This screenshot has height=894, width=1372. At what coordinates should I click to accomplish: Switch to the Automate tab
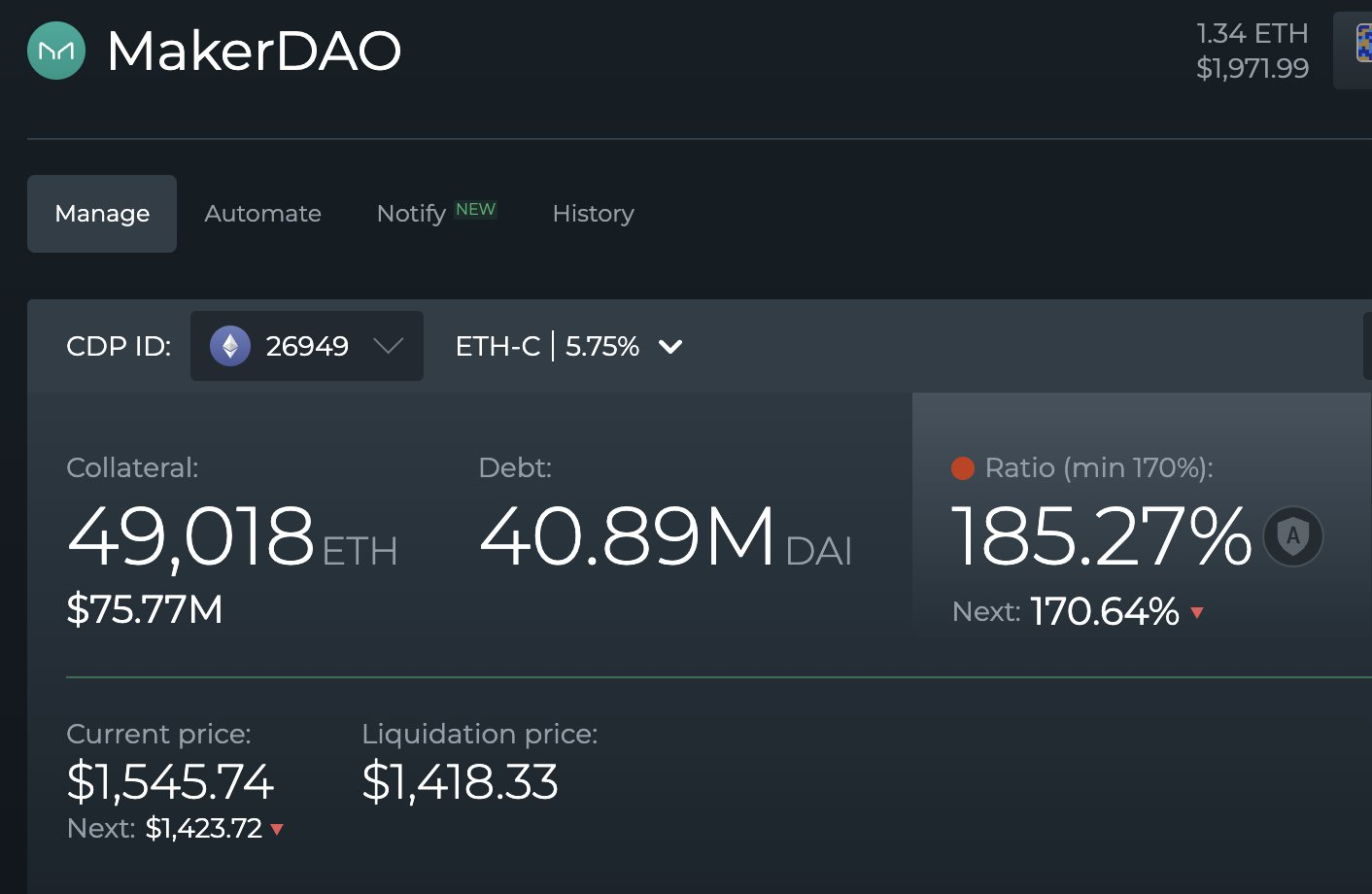coord(262,214)
